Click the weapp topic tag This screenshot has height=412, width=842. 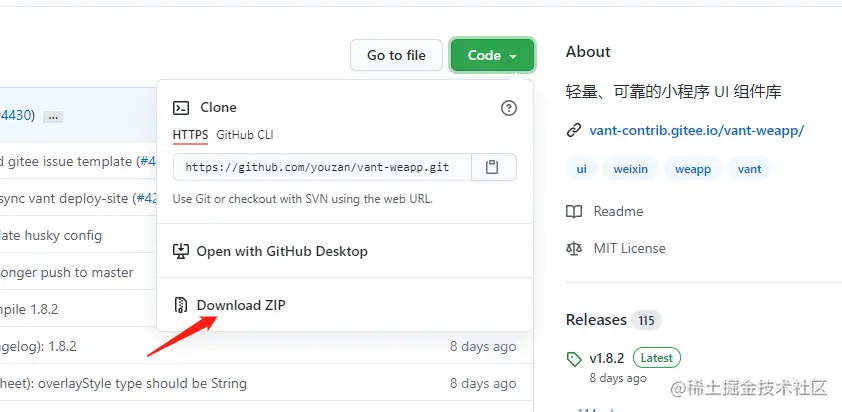point(692,169)
